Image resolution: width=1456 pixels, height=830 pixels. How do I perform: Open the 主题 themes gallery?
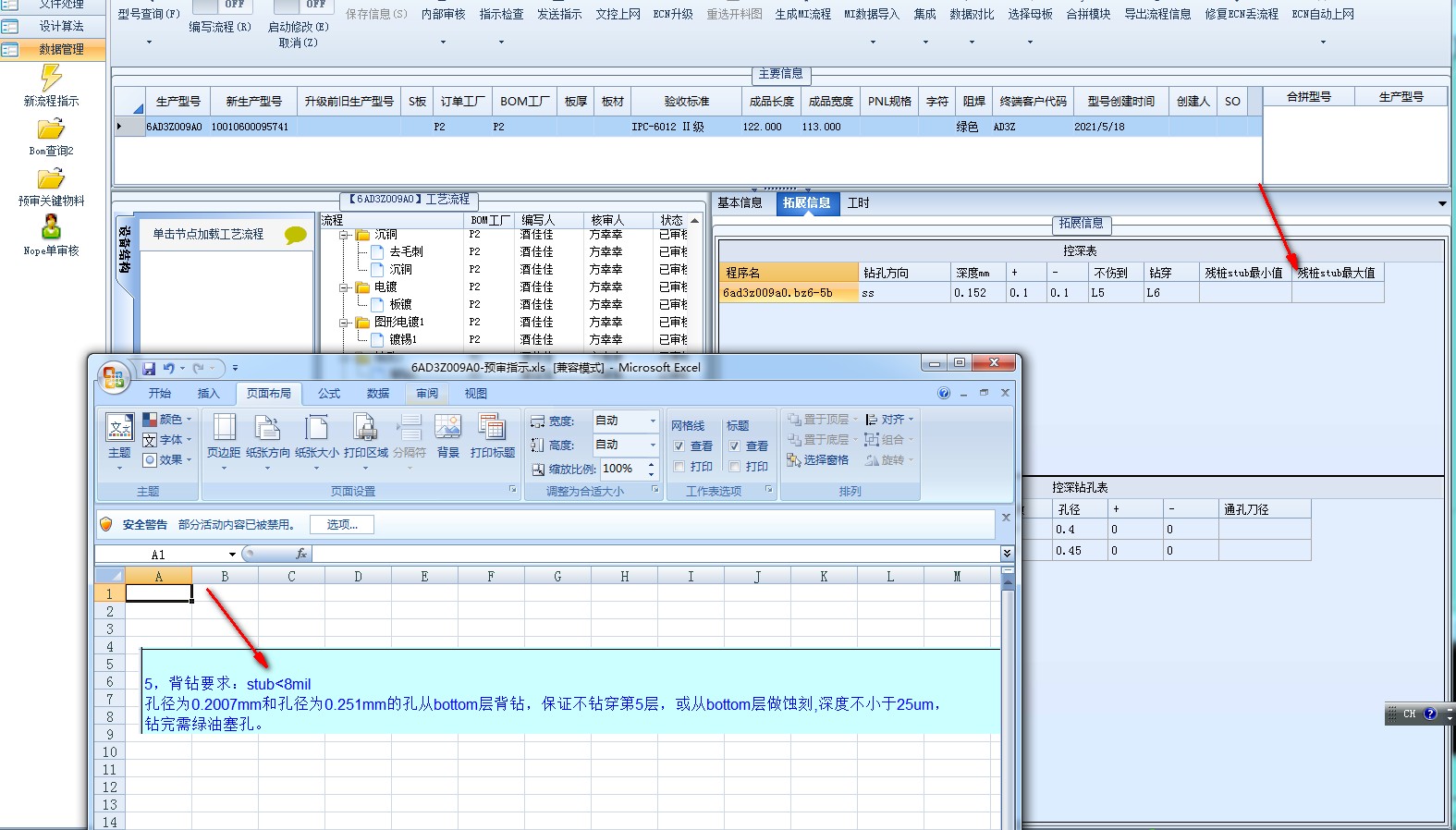(x=119, y=442)
